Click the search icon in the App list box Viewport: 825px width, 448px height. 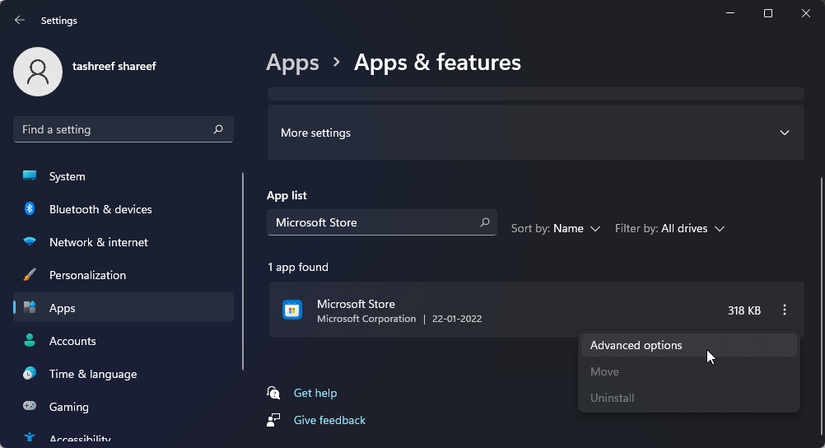point(485,222)
